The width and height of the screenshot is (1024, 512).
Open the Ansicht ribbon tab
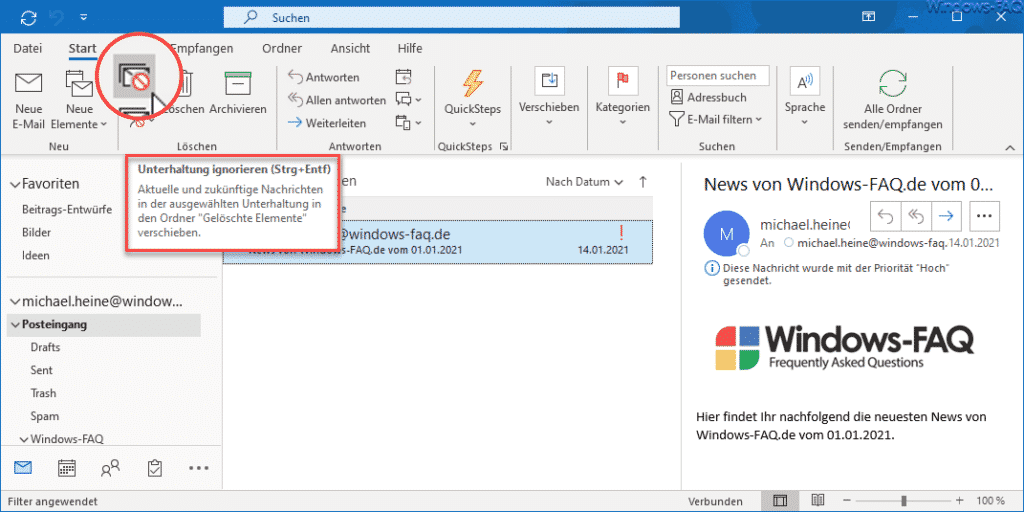pyautogui.click(x=350, y=48)
